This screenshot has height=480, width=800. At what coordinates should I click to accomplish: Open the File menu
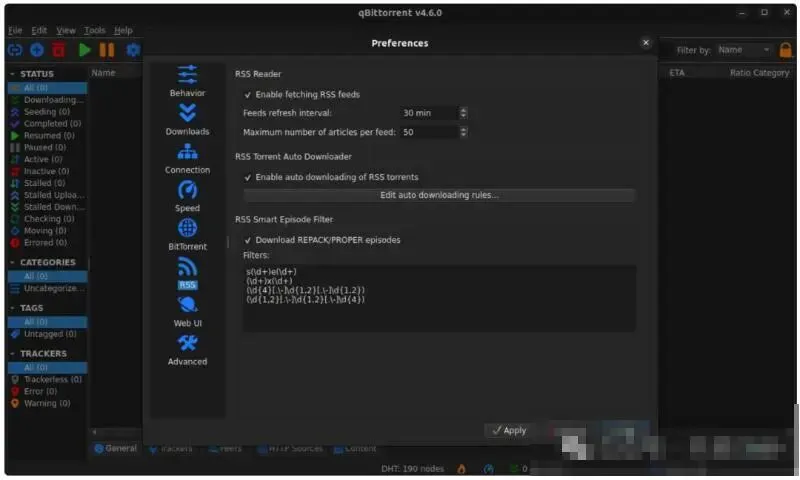(15, 31)
